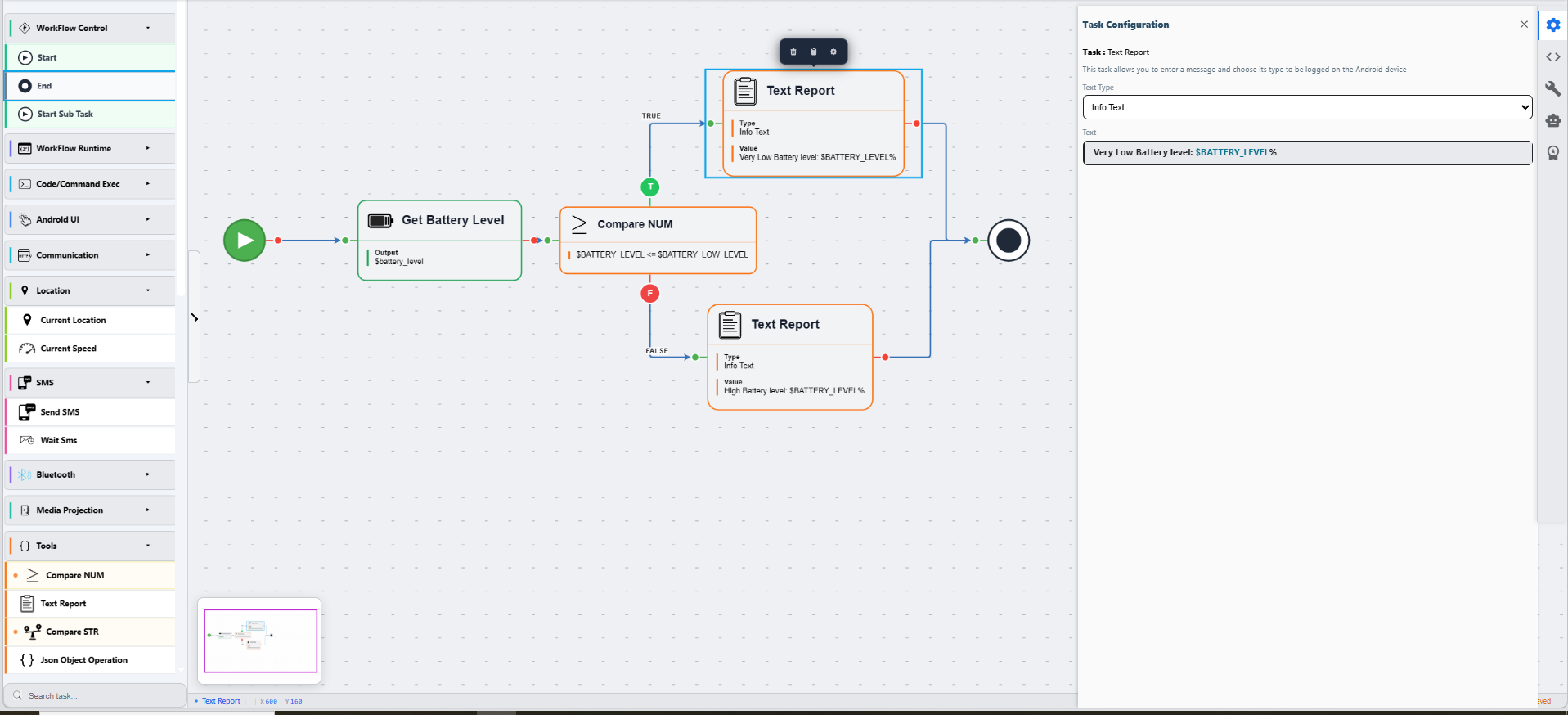Expand the Media Projection category

[90, 510]
